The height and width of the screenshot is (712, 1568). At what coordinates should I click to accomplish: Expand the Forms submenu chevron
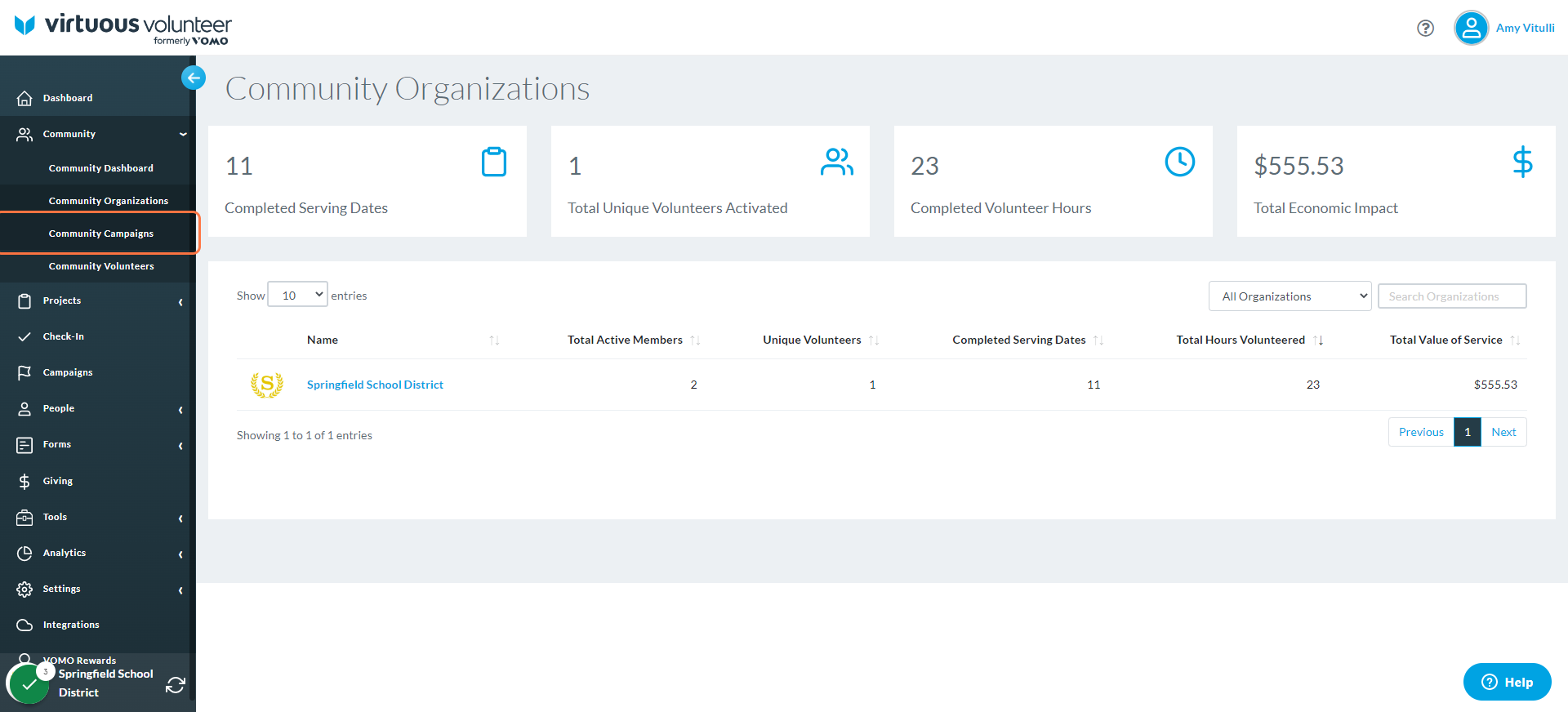pos(180,446)
